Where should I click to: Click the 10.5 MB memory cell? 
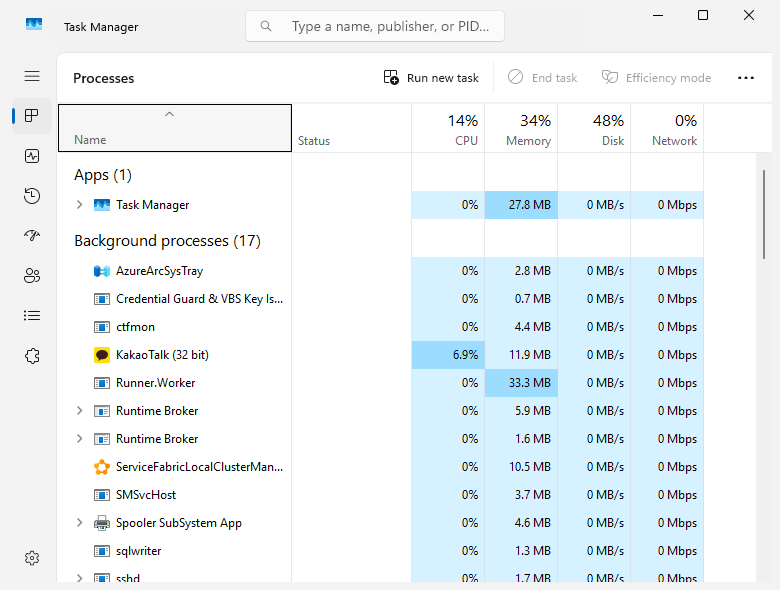tap(521, 467)
